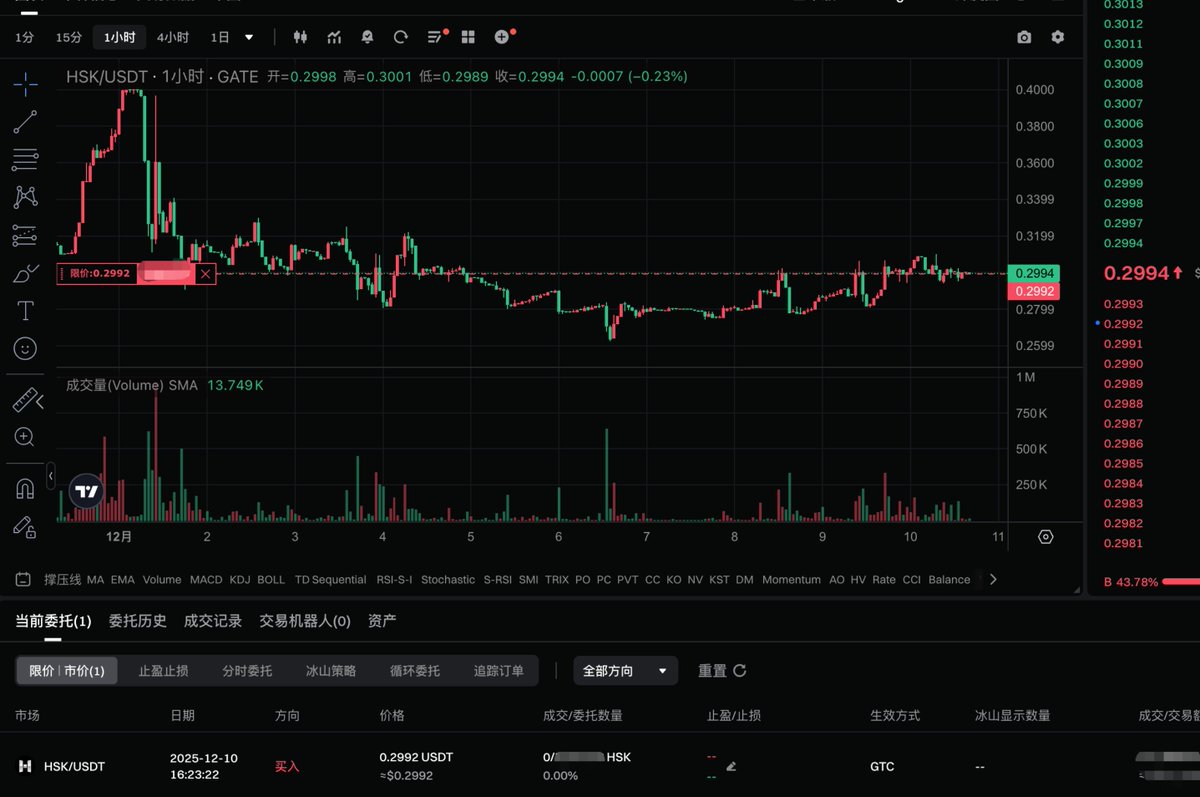Open the emoji icons tool
This screenshot has width=1200, height=797.
(25, 348)
